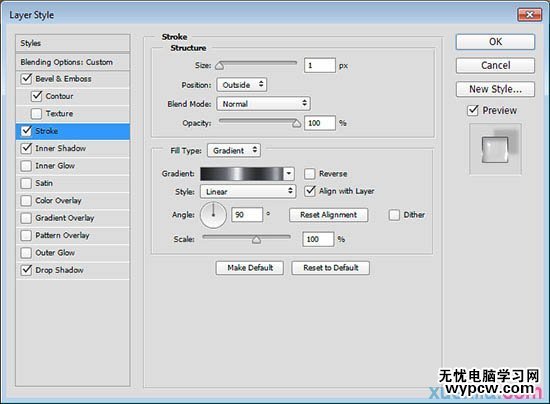Select the Bevel & Emboss effect row

tap(73, 79)
